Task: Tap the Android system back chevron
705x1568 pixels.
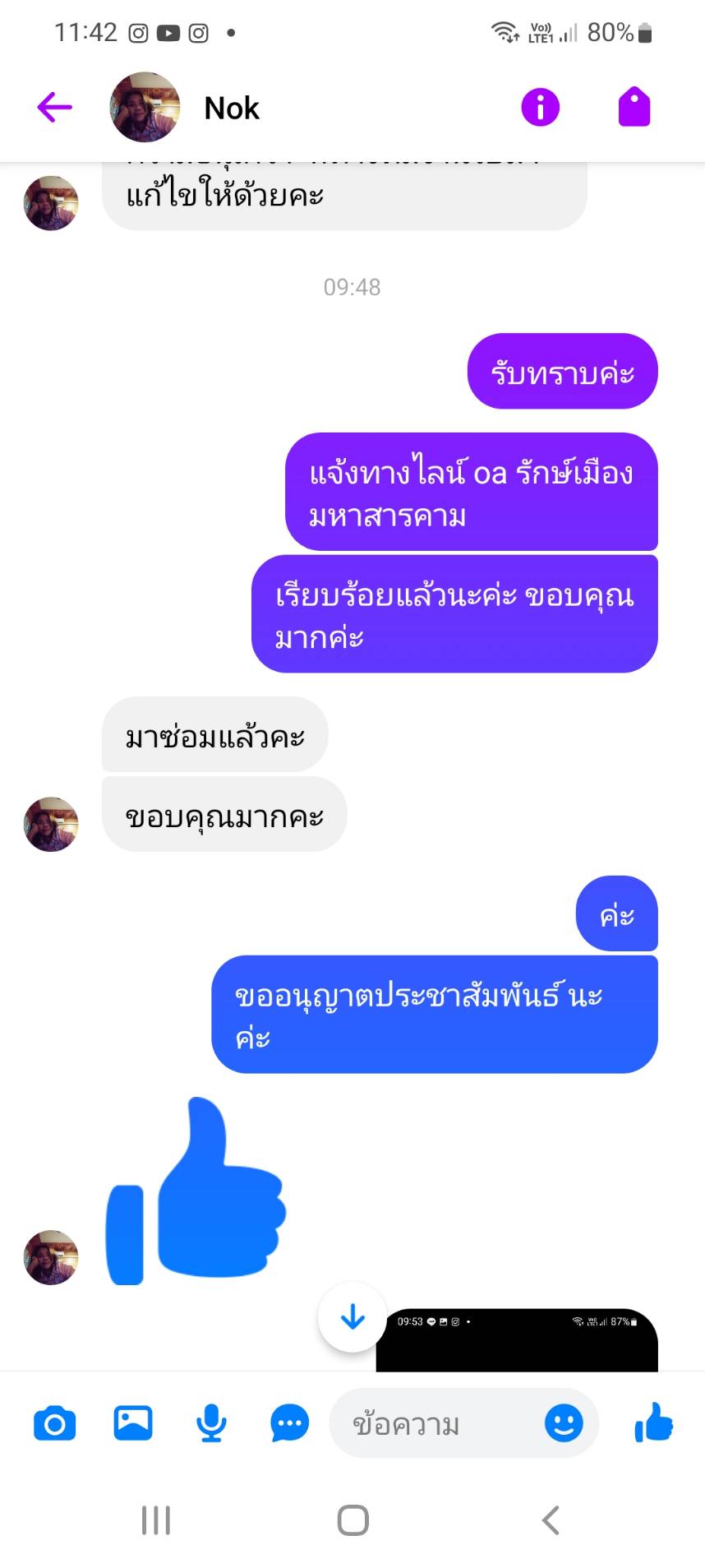Action: pyautogui.click(x=551, y=1519)
